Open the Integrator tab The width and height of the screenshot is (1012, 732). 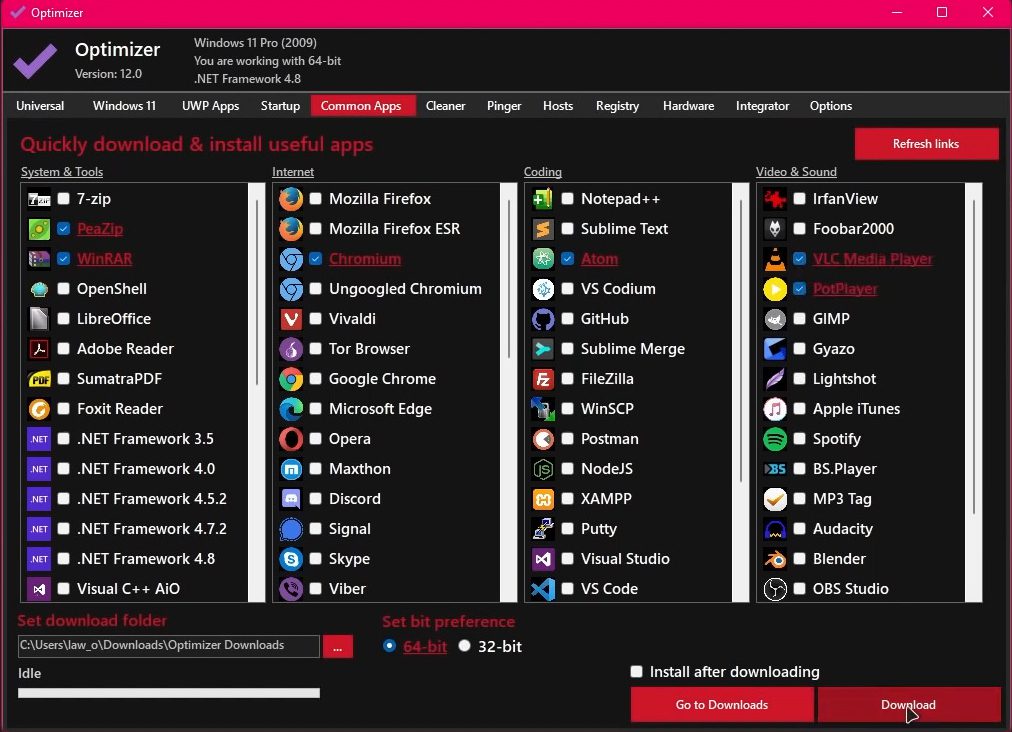[762, 106]
